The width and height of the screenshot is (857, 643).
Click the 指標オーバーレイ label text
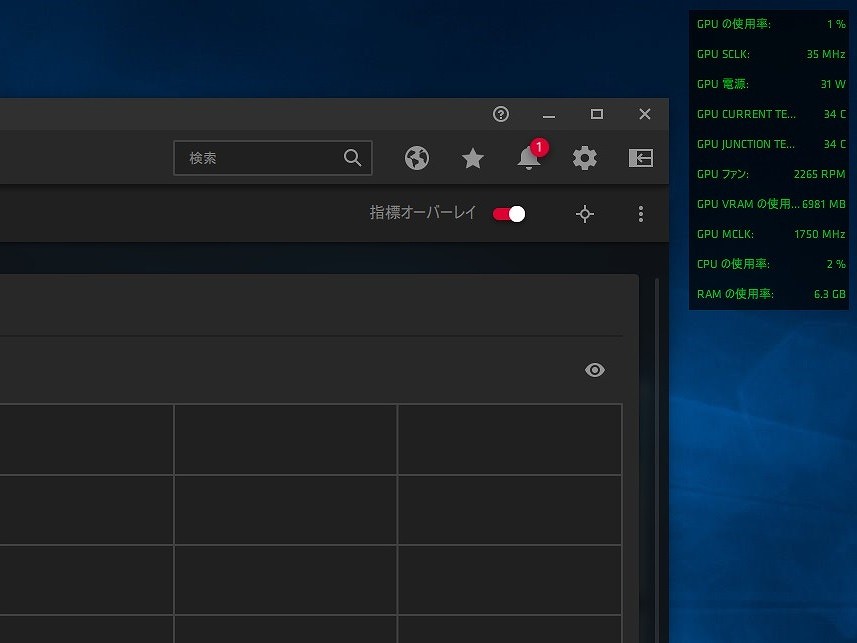pos(423,214)
